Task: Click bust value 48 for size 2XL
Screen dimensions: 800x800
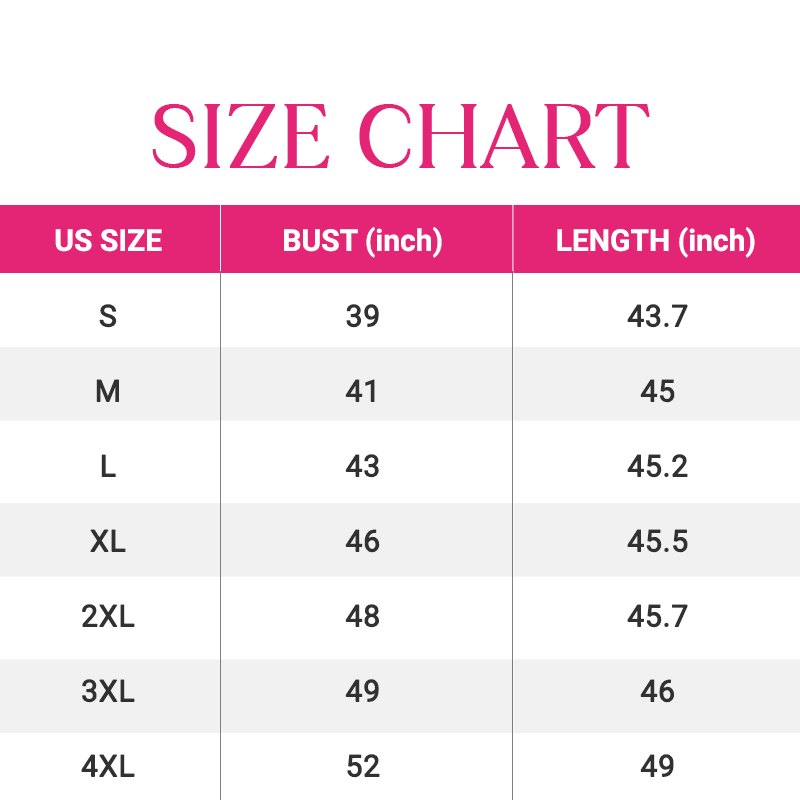Action: coord(362,616)
